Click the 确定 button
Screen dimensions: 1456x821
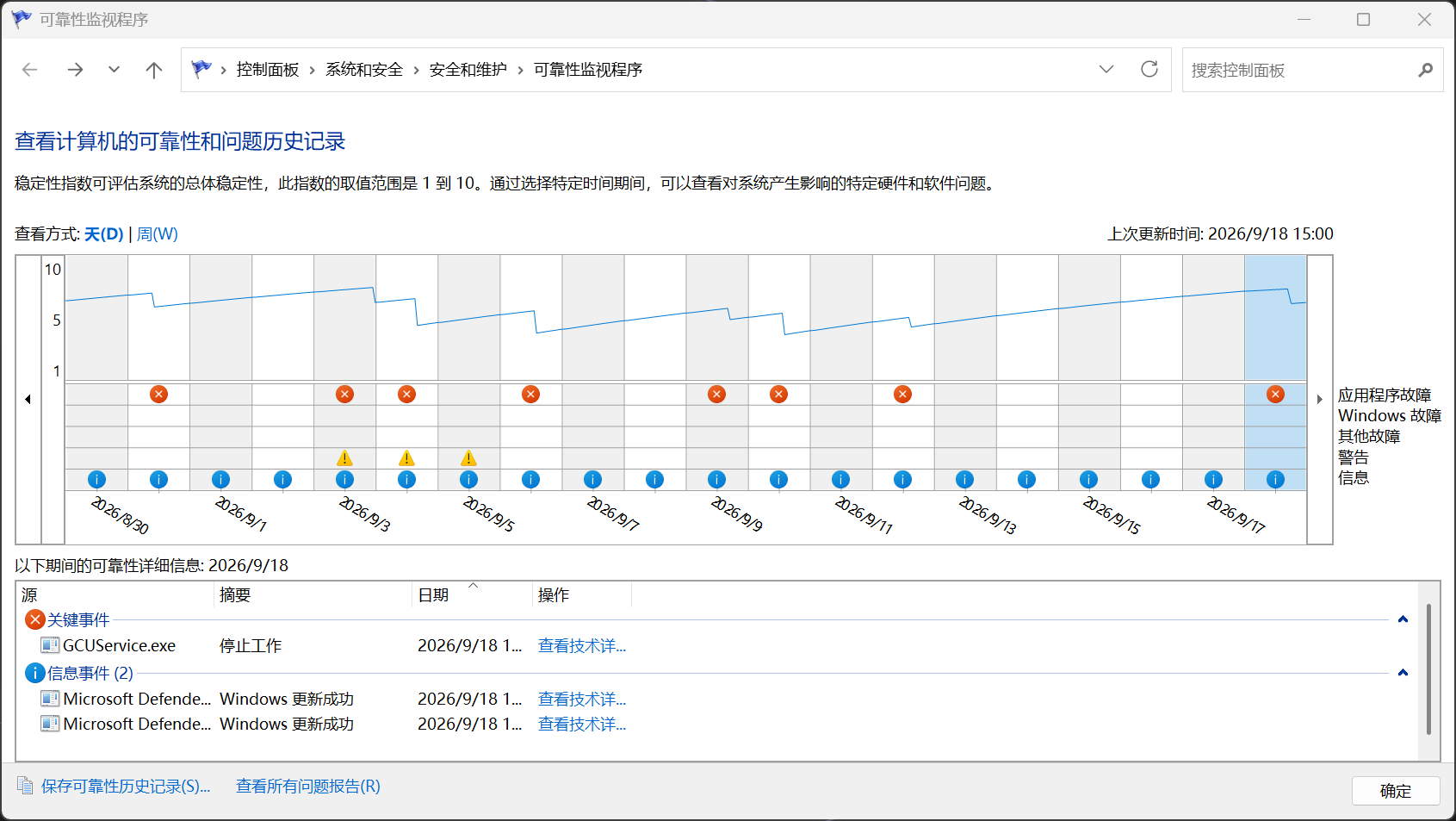pyautogui.click(x=1396, y=791)
